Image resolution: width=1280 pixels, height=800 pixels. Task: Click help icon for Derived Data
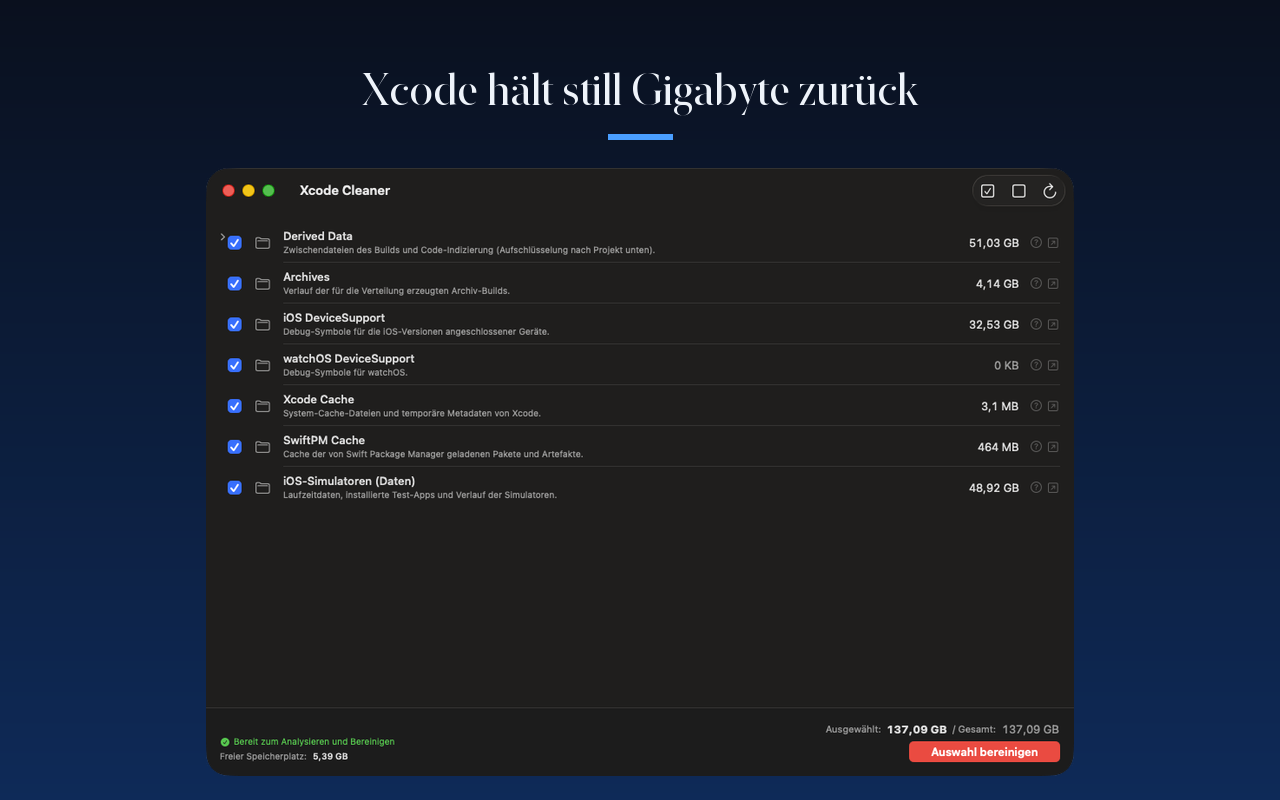[1036, 243]
